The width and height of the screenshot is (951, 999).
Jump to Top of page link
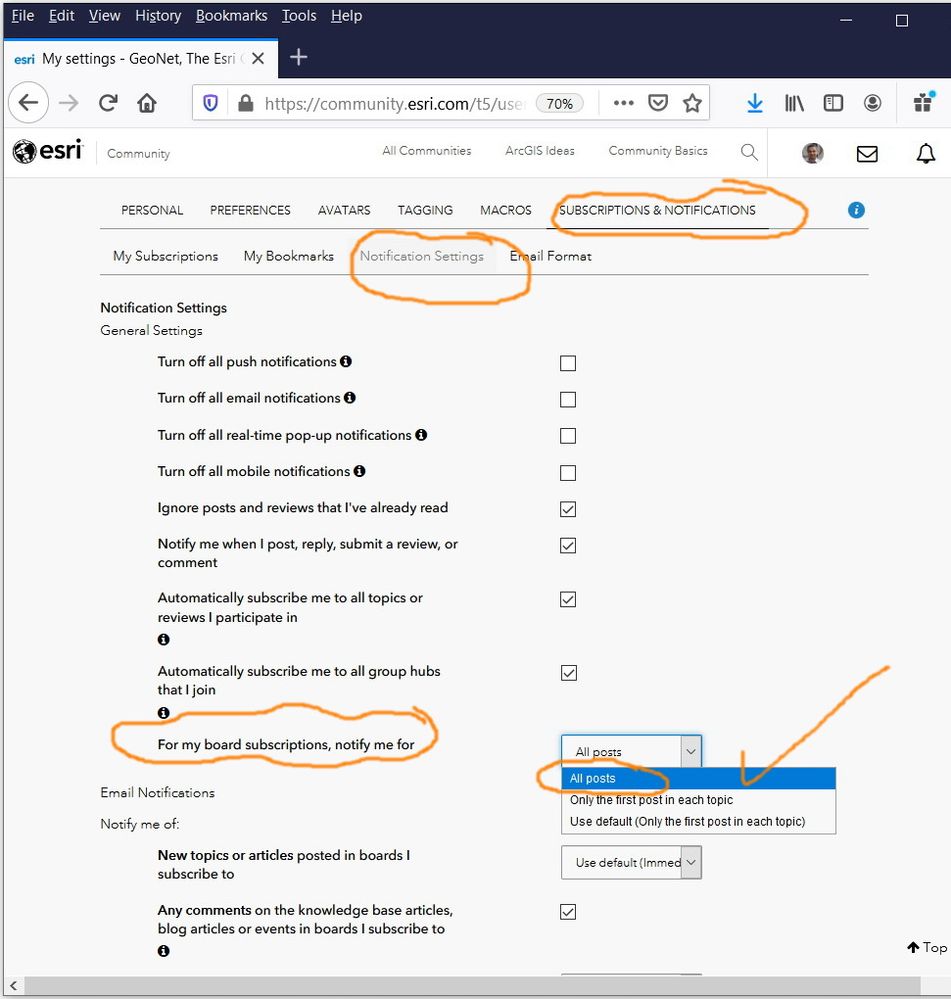click(x=927, y=947)
